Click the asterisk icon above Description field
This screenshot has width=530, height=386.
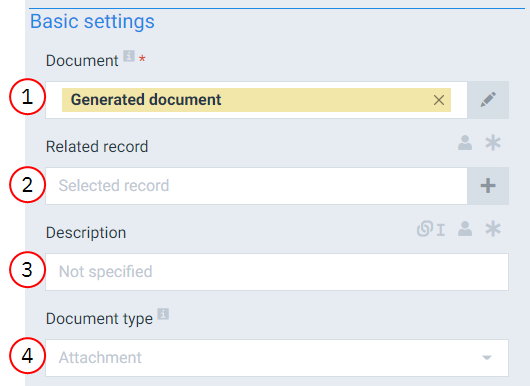[493, 229]
